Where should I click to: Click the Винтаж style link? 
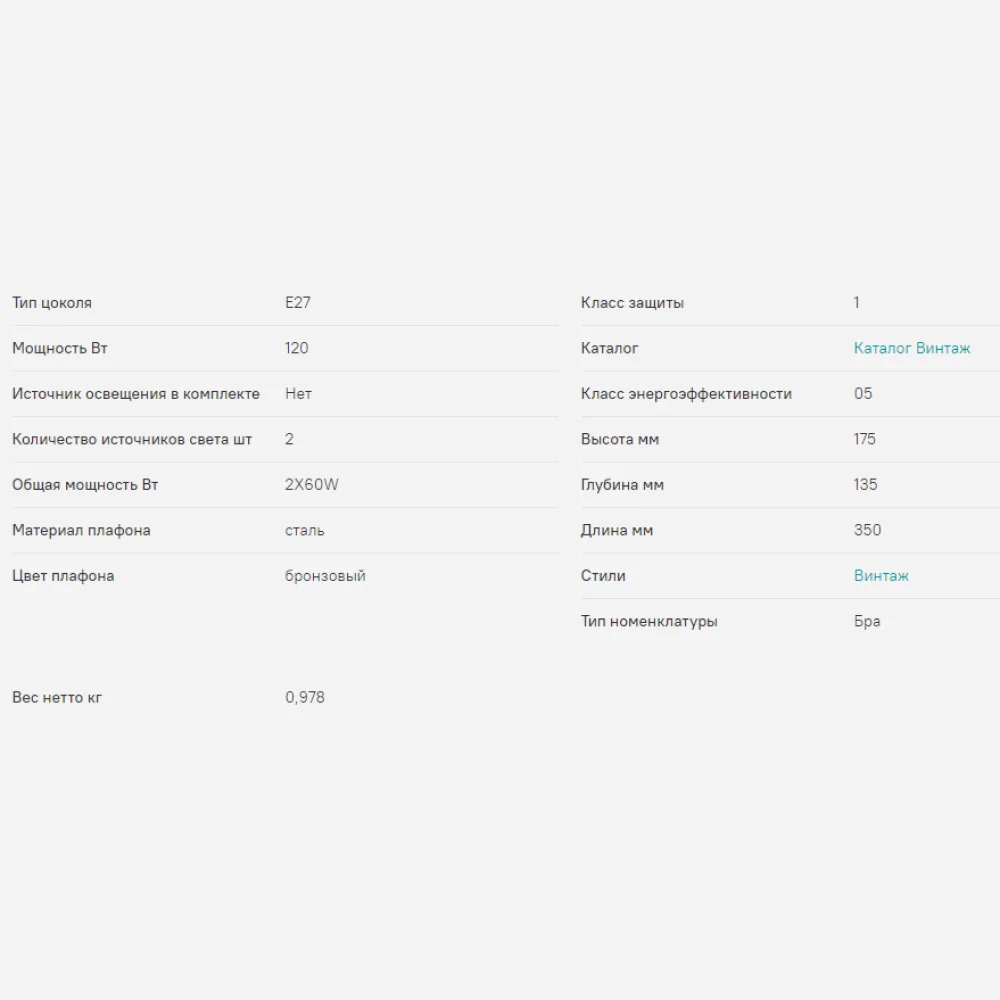[x=881, y=576]
